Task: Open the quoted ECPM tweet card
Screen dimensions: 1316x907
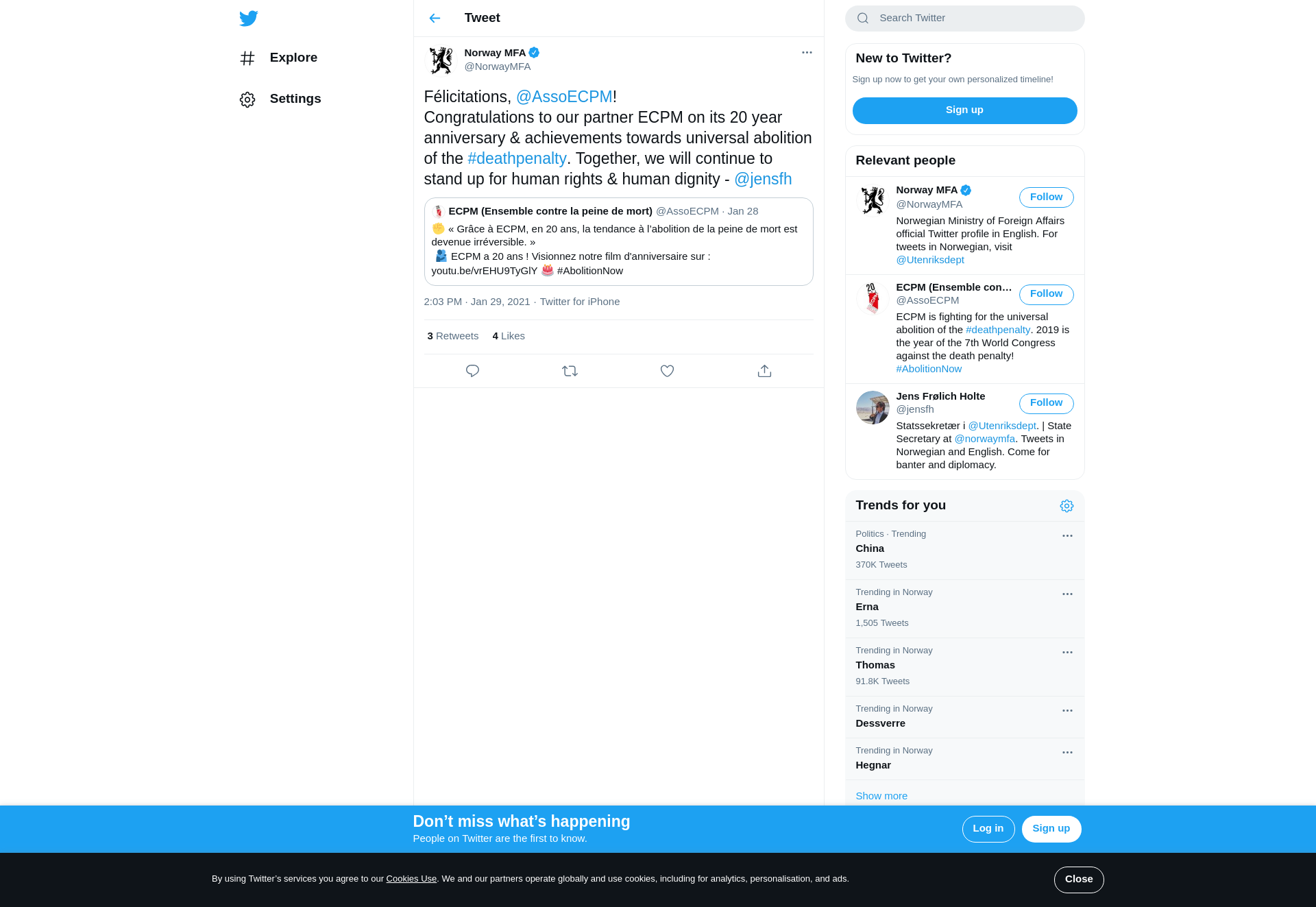Action: click(618, 241)
